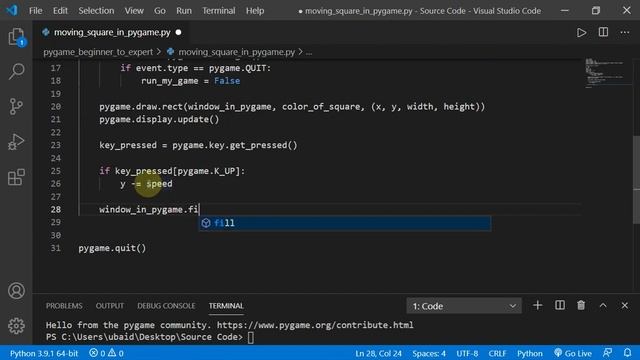This screenshot has width=640, height=360.
Task: Click 'if key_pressed[pygame.K_UP]:' line
Action: 172,171
